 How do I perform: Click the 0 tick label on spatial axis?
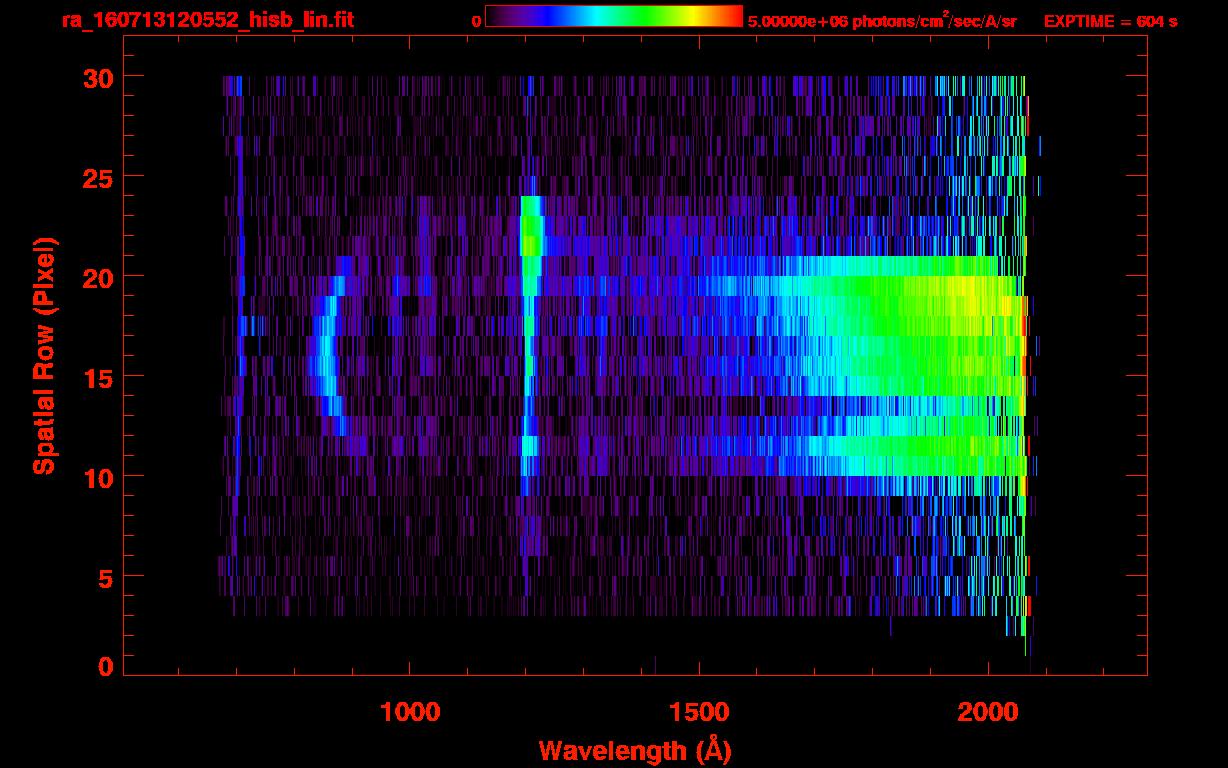(x=103, y=666)
